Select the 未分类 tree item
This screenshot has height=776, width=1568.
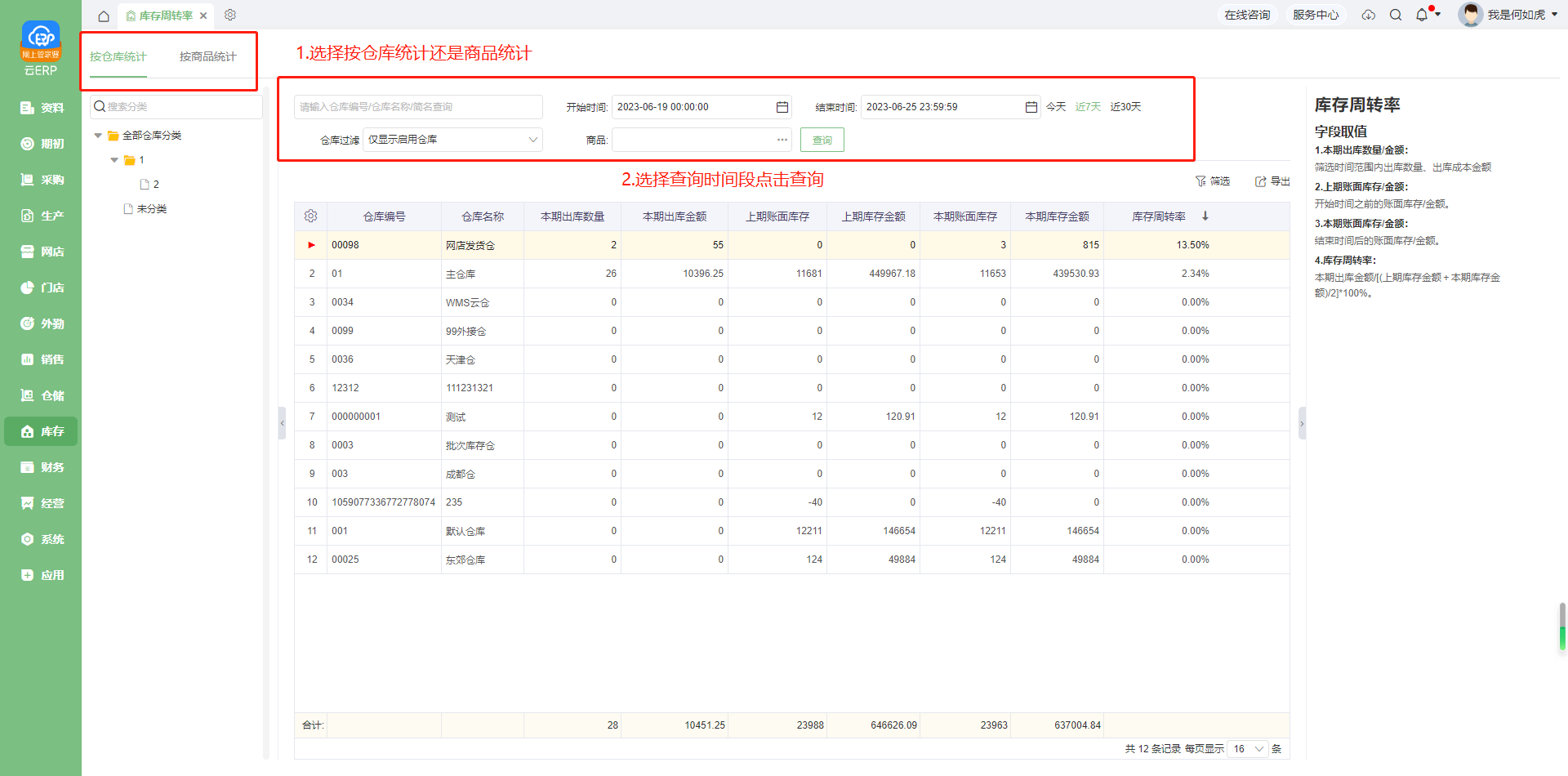tap(145, 209)
